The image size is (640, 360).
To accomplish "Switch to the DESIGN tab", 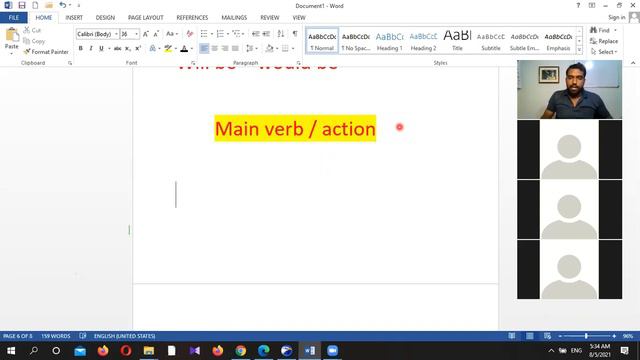I will click(105, 18).
